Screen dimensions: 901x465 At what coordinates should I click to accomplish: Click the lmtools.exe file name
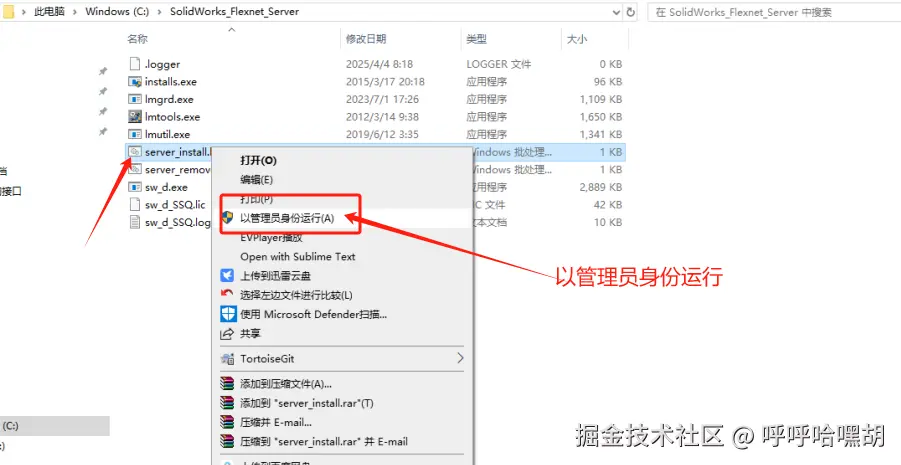coord(172,117)
